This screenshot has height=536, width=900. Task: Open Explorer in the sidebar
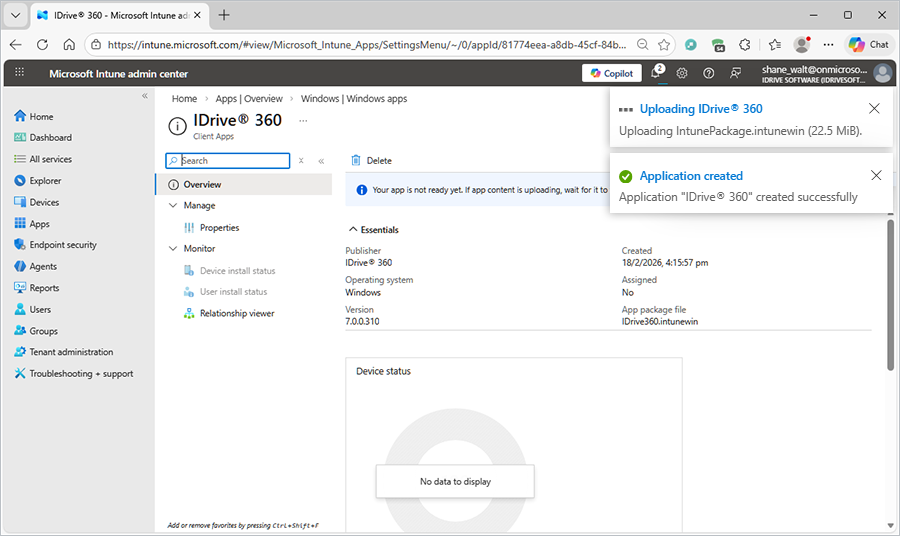(37, 181)
